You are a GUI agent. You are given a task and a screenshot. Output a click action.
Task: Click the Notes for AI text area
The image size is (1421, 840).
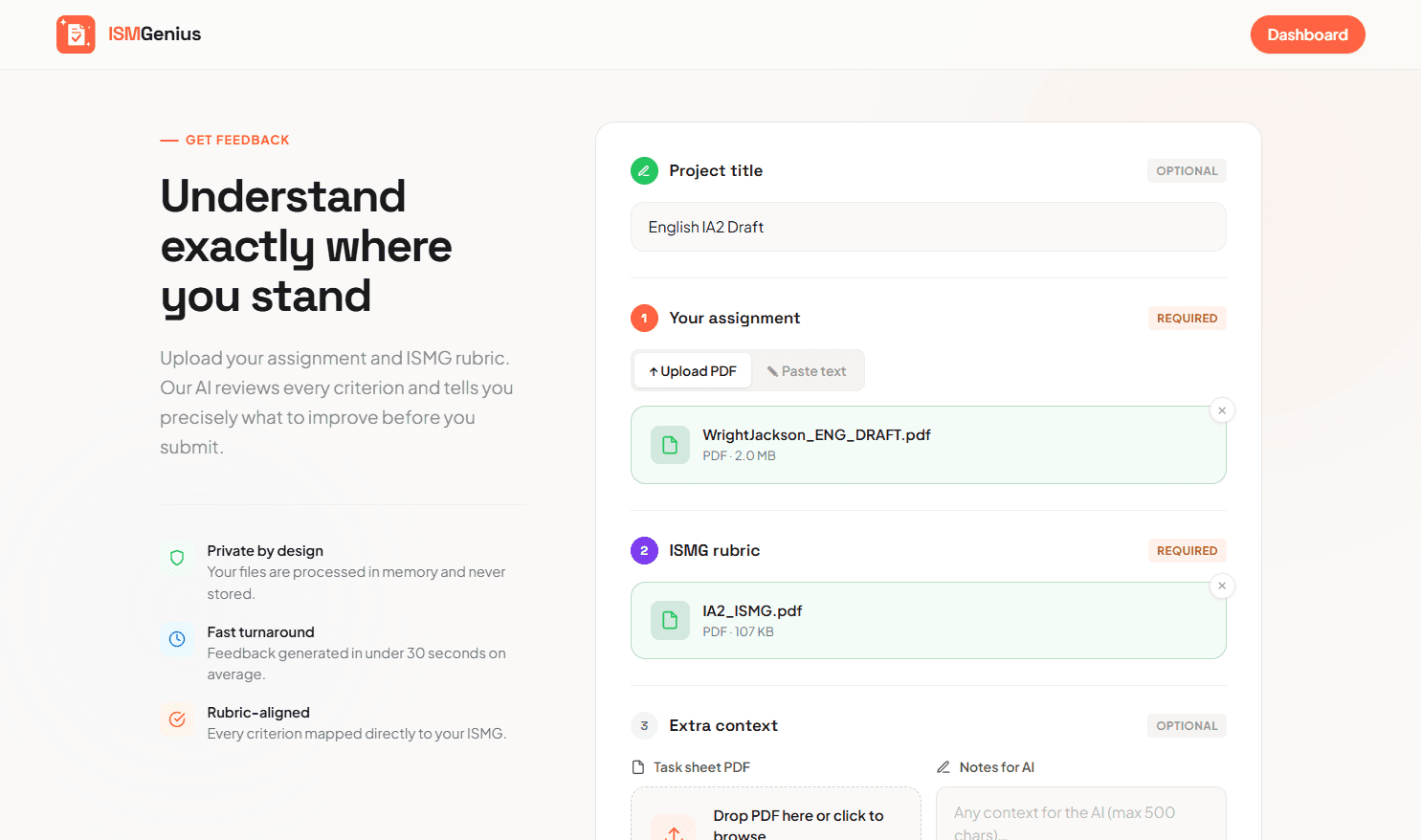pos(1080,818)
